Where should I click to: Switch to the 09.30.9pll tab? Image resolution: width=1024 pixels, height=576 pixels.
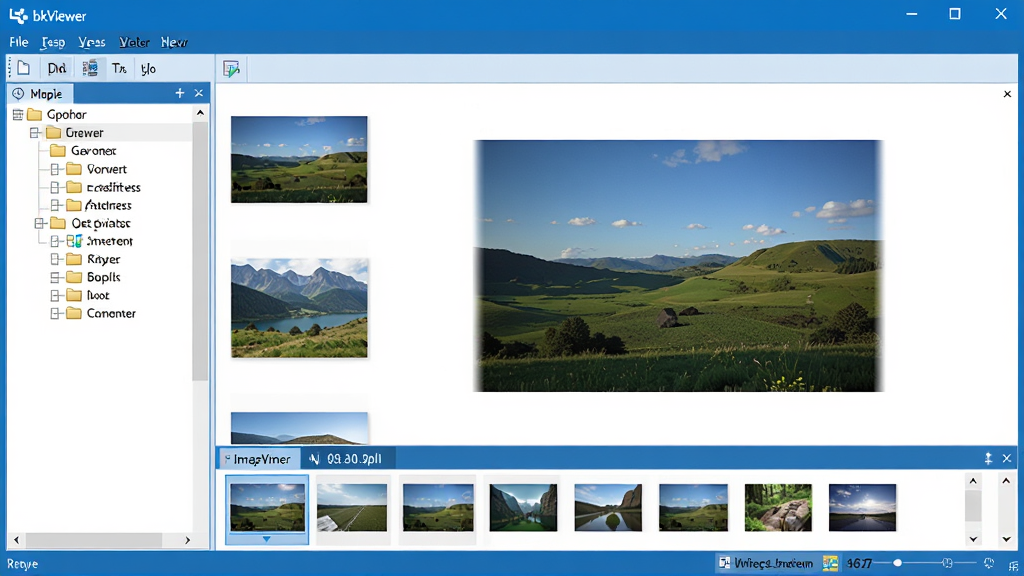pos(346,459)
